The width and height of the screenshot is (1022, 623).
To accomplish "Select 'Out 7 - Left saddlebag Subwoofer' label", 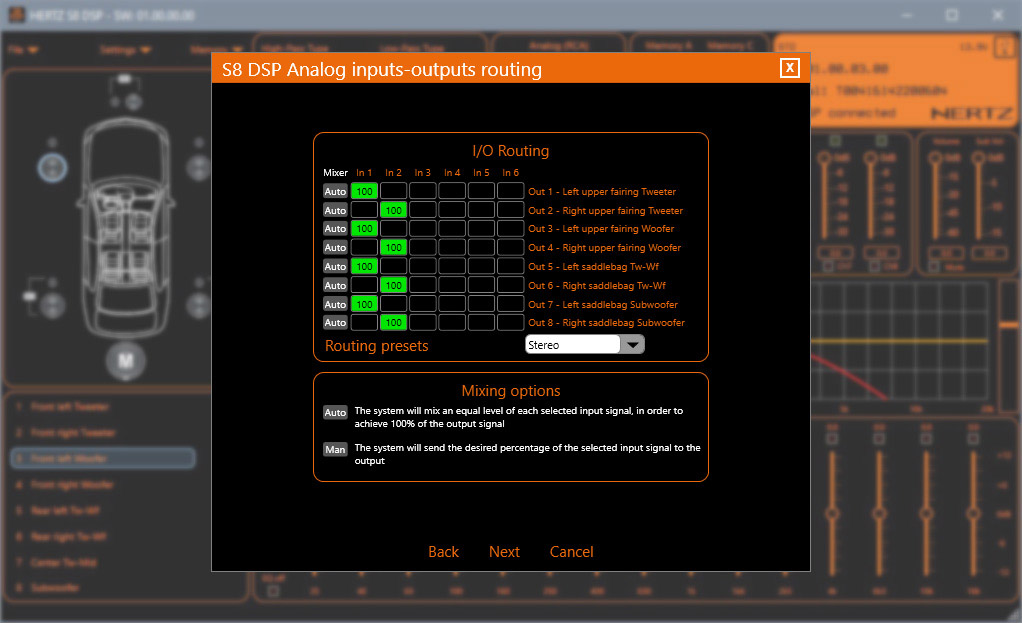I will [x=603, y=304].
